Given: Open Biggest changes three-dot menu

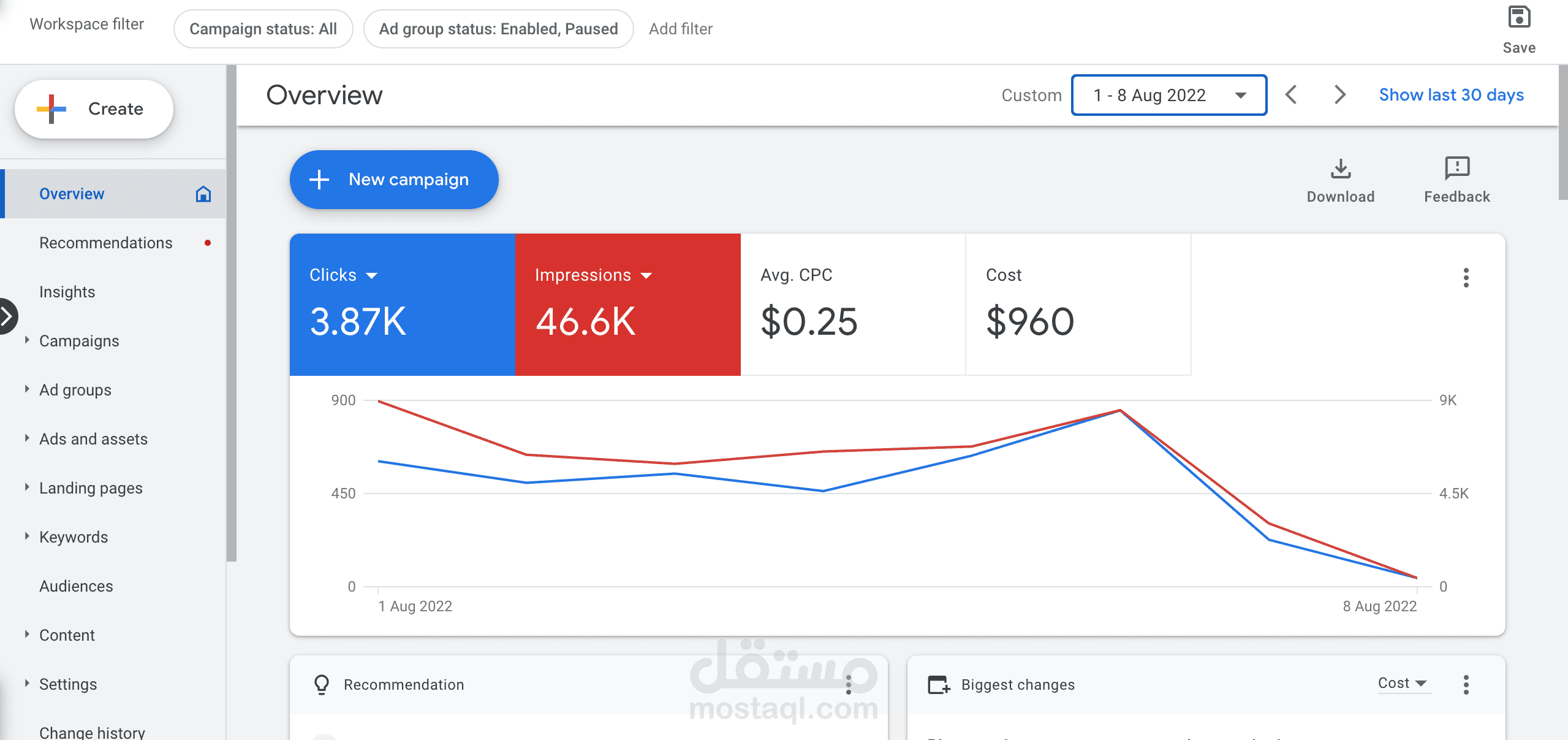Looking at the screenshot, I should point(1466,684).
